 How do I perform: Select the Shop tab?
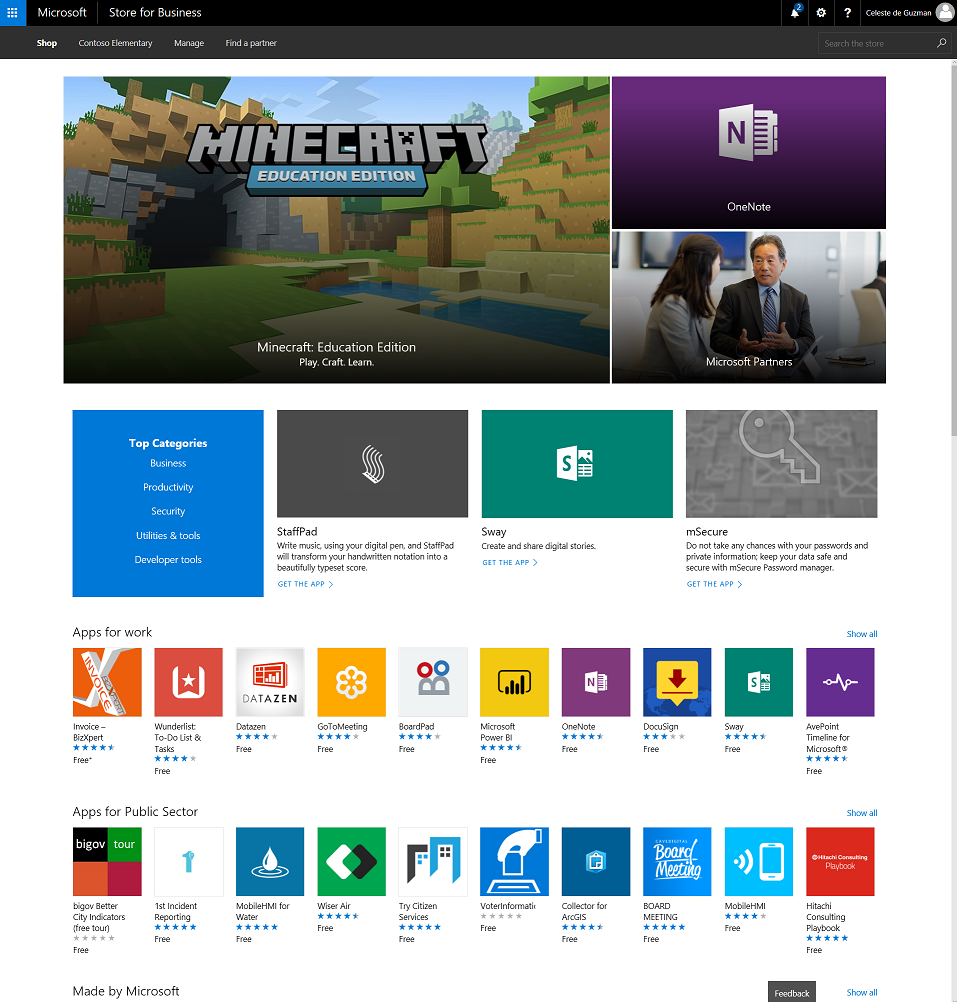(47, 43)
